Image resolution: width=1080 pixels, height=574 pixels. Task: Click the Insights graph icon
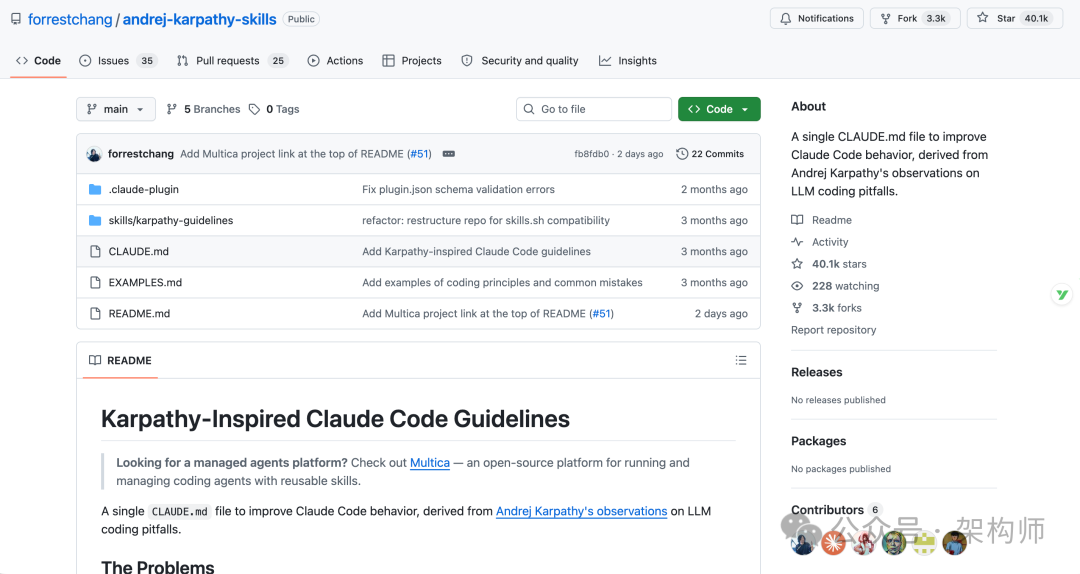[x=605, y=61]
